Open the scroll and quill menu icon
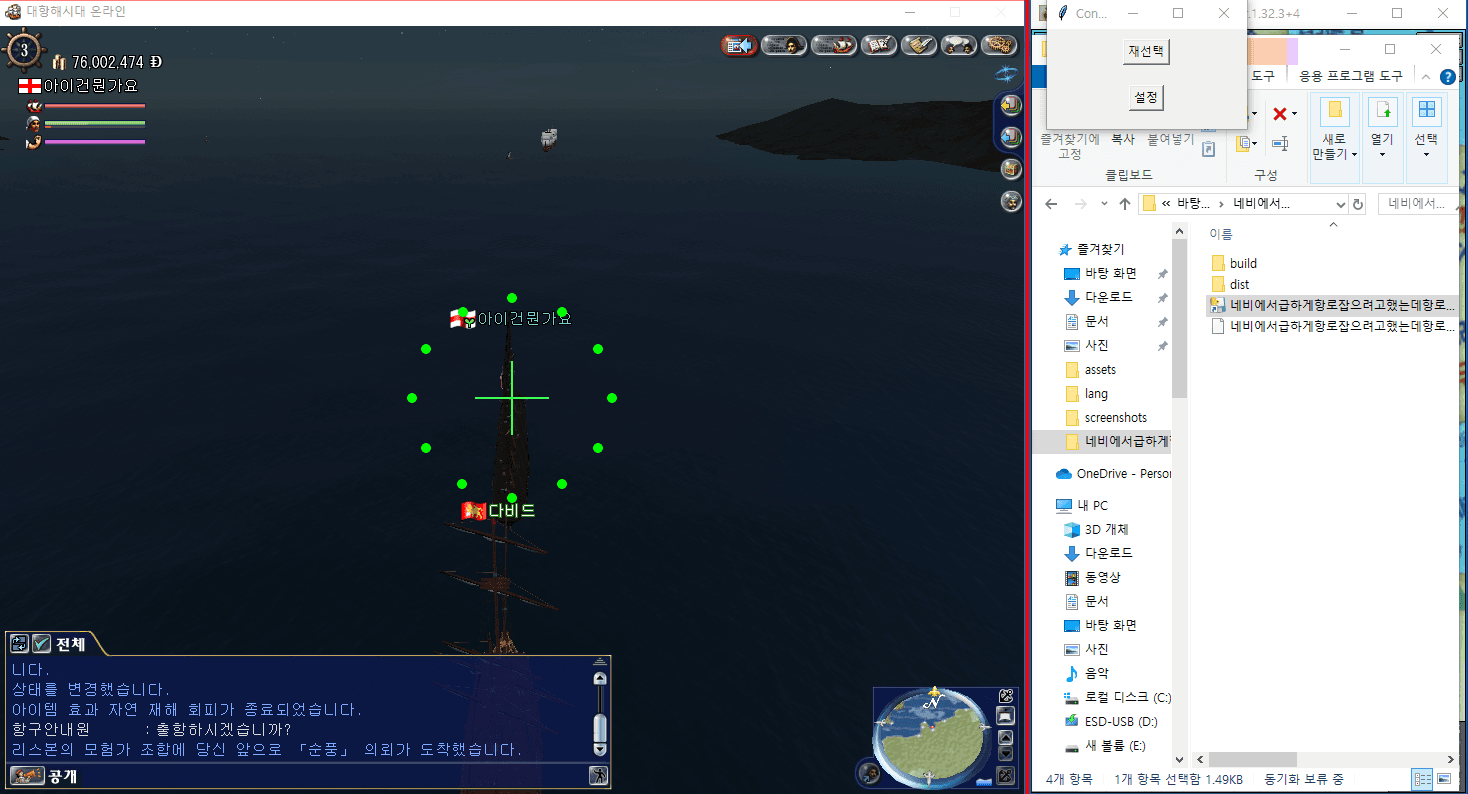 [x=918, y=45]
